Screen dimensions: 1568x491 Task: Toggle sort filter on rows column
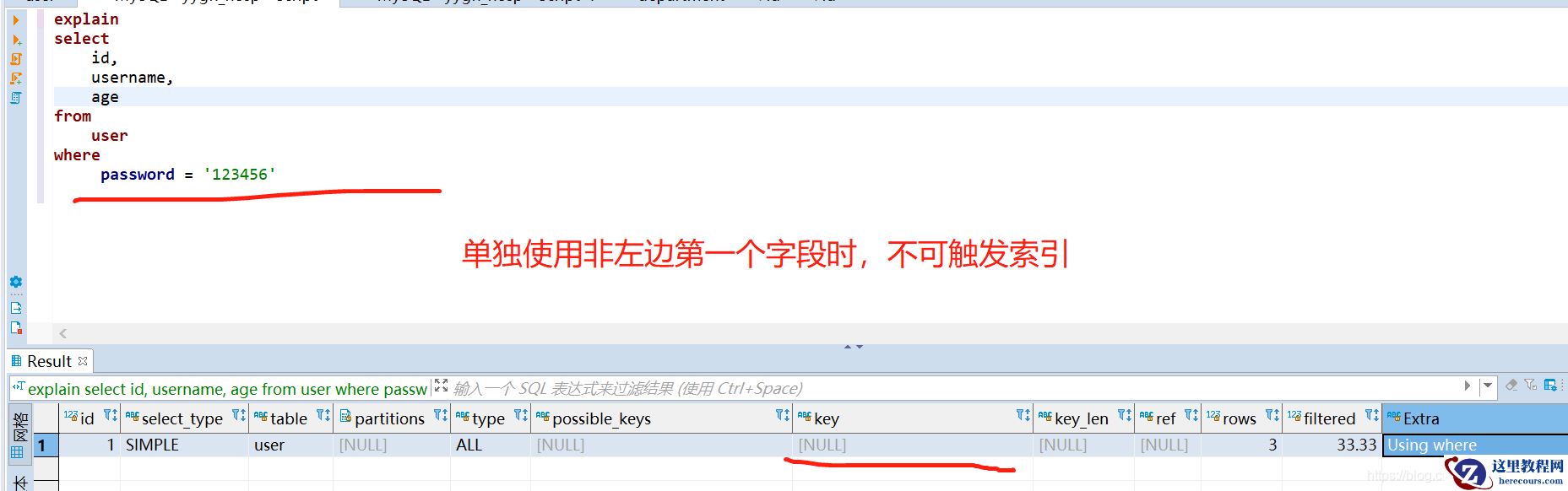pyautogui.click(x=1272, y=416)
